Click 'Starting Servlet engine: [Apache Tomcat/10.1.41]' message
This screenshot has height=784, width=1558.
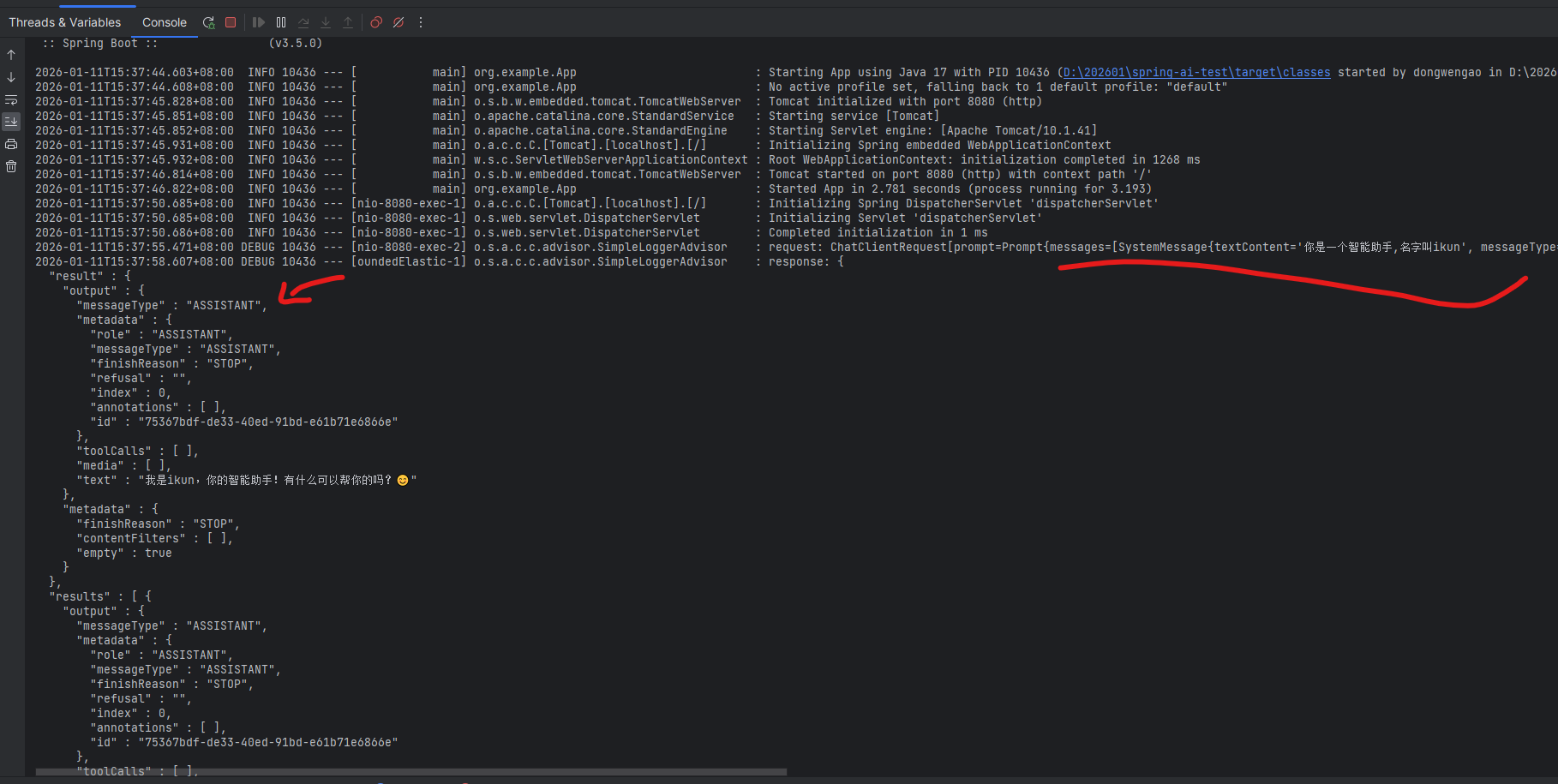tap(932, 131)
